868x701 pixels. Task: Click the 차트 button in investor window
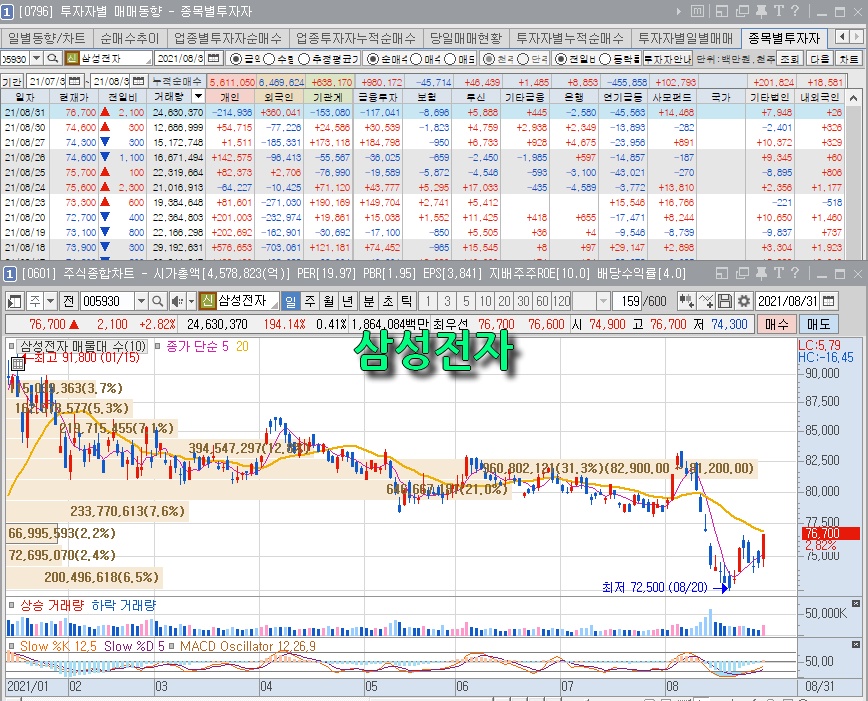[848, 59]
